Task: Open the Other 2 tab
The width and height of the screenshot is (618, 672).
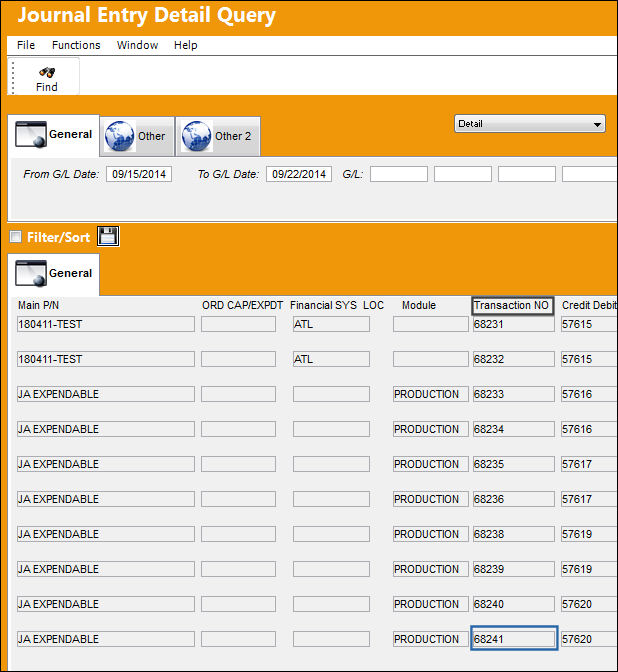Action: [218, 136]
